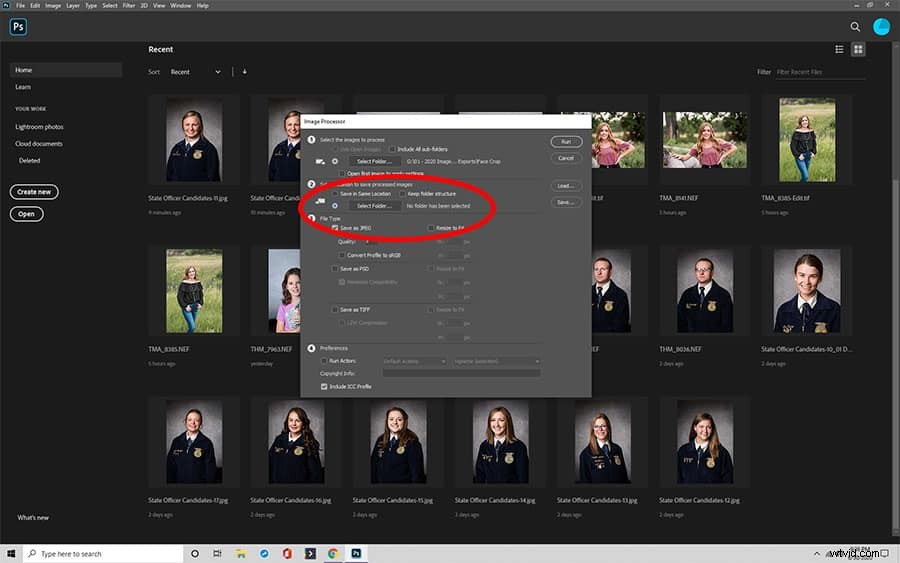900x563 pixels.
Task: Open TMA_8141.NEF thumbnail
Action: (x=705, y=139)
